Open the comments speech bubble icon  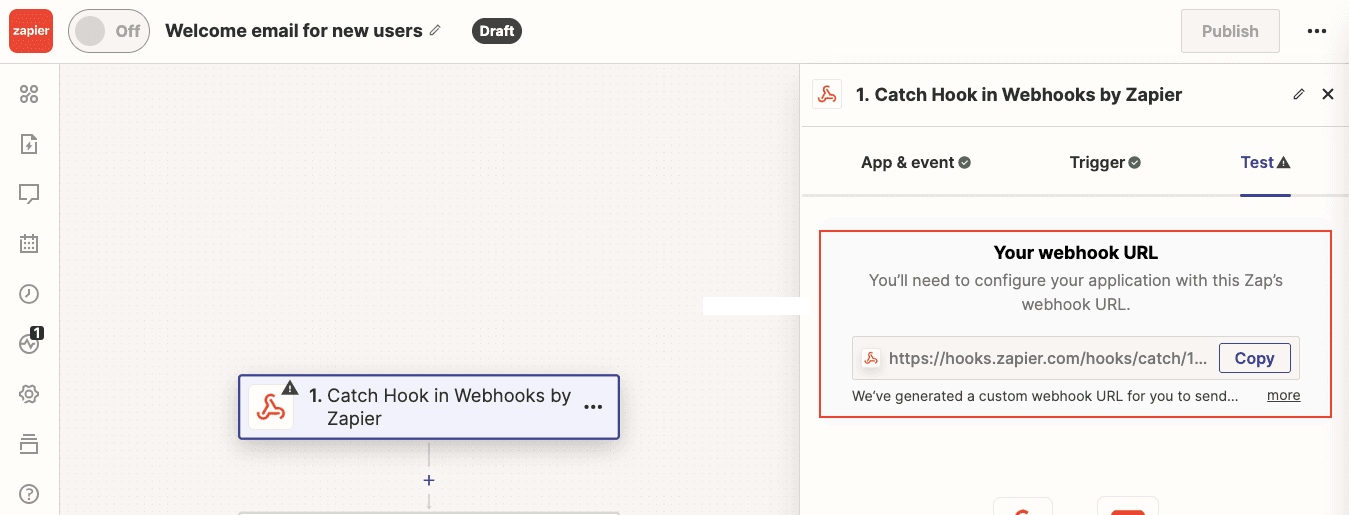(x=29, y=194)
